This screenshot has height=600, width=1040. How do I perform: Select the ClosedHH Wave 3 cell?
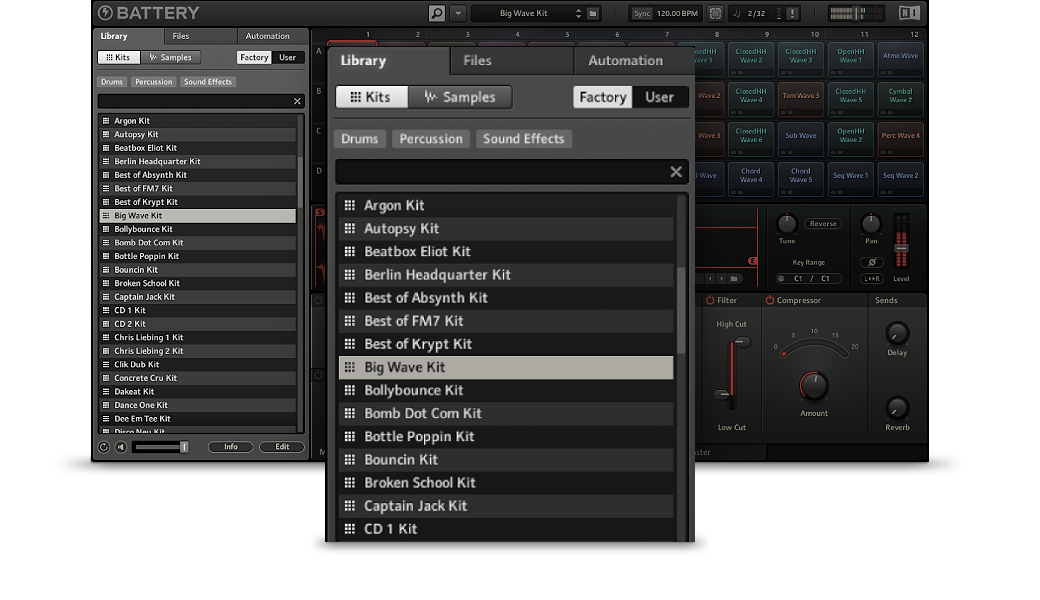pyautogui.click(x=801, y=59)
